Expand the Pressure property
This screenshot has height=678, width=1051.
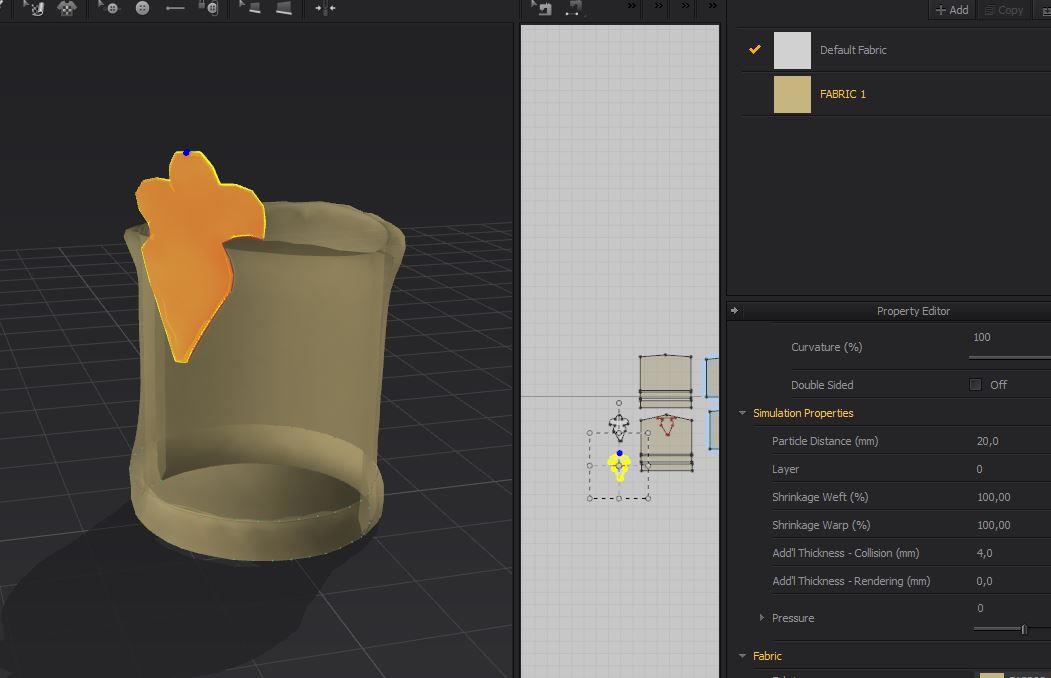pos(761,618)
